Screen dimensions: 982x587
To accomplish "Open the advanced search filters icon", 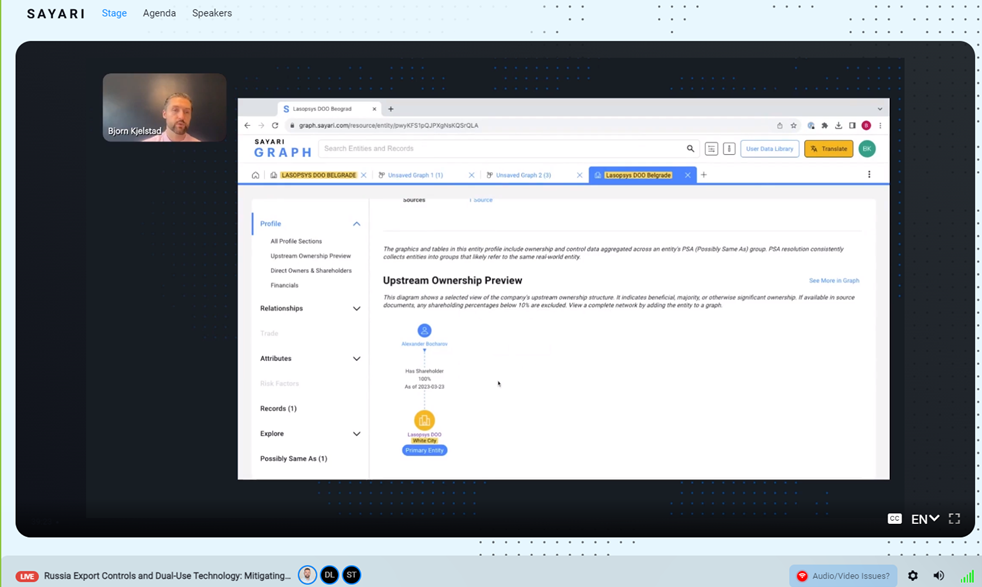I will tap(711, 148).
